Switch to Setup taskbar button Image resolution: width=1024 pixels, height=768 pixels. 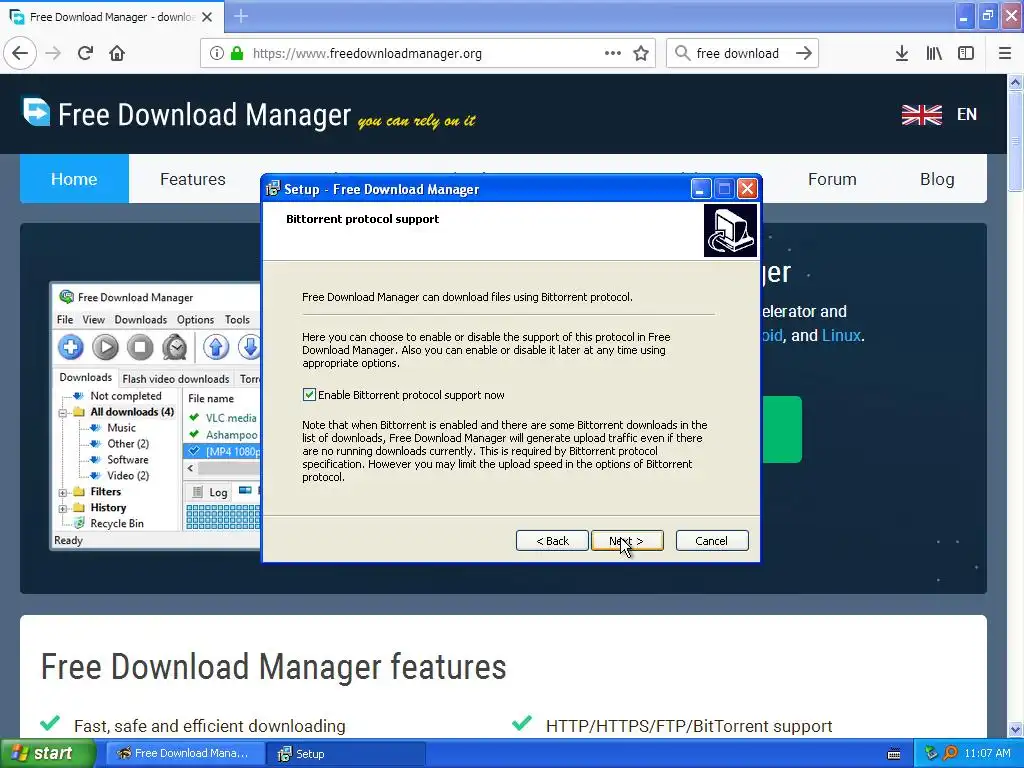coord(345,754)
